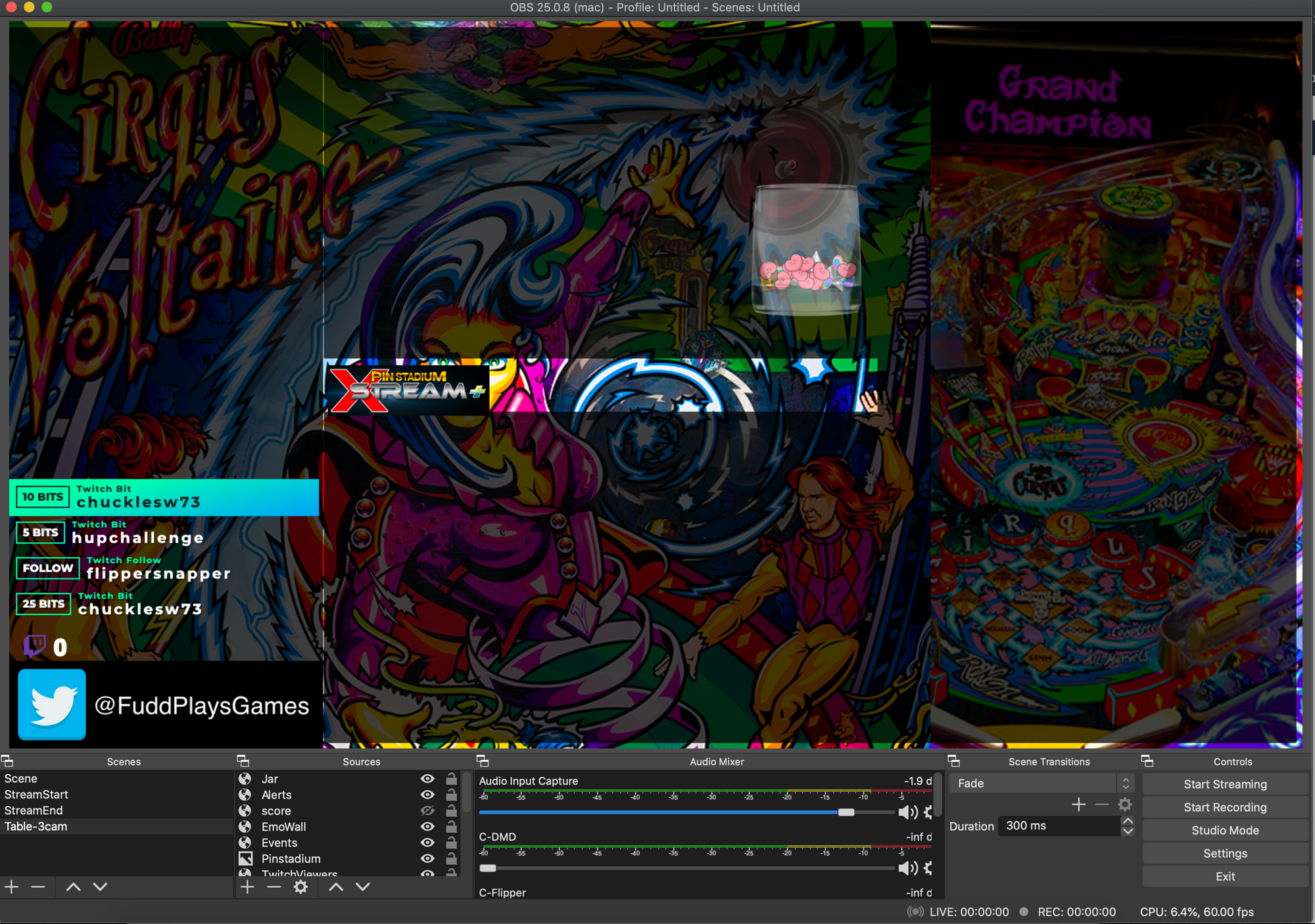This screenshot has width=1315, height=924.
Task: Open source properties gear icon
Action: click(x=300, y=887)
